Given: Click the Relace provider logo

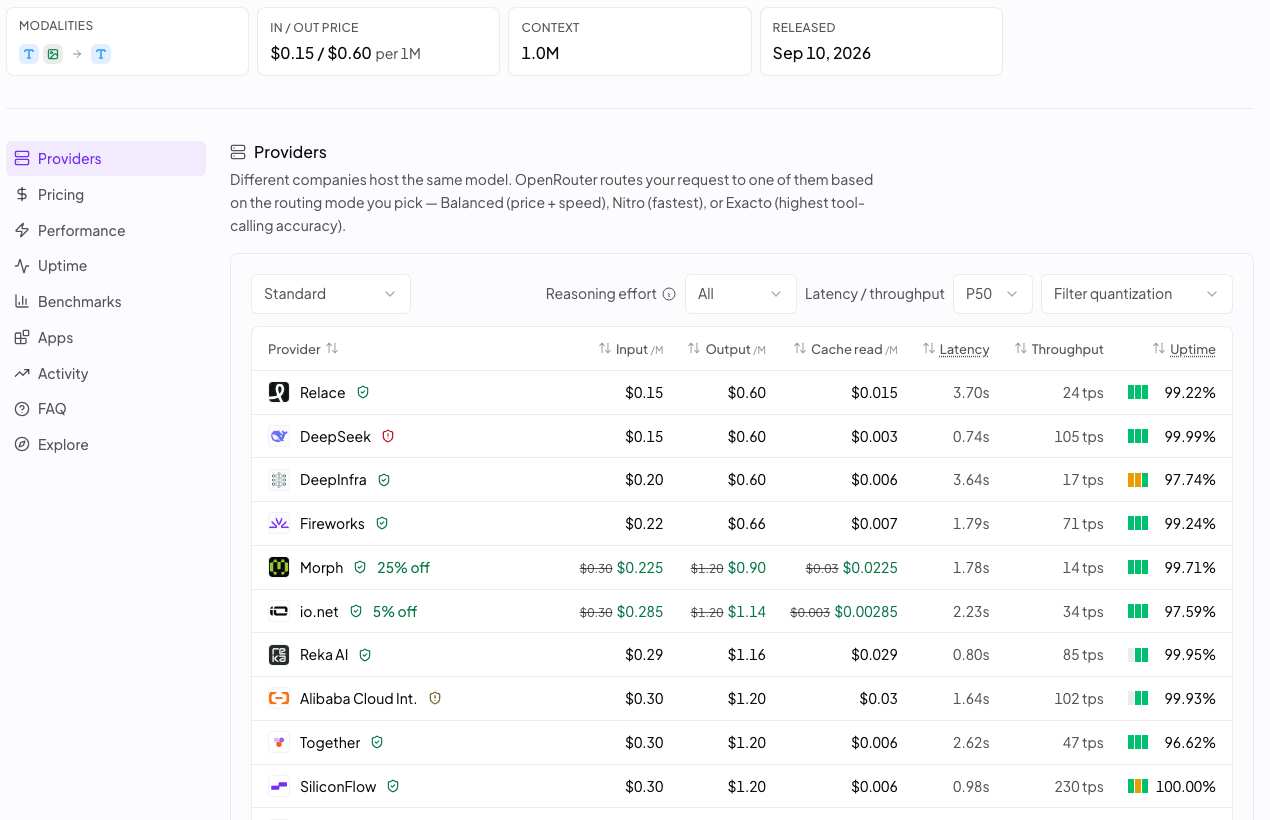Looking at the screenshot, I should (279, 392).
